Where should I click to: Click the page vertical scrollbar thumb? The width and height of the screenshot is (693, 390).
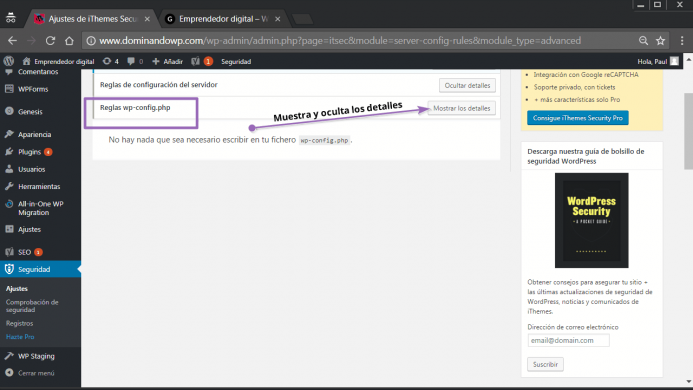click(689, 131)
